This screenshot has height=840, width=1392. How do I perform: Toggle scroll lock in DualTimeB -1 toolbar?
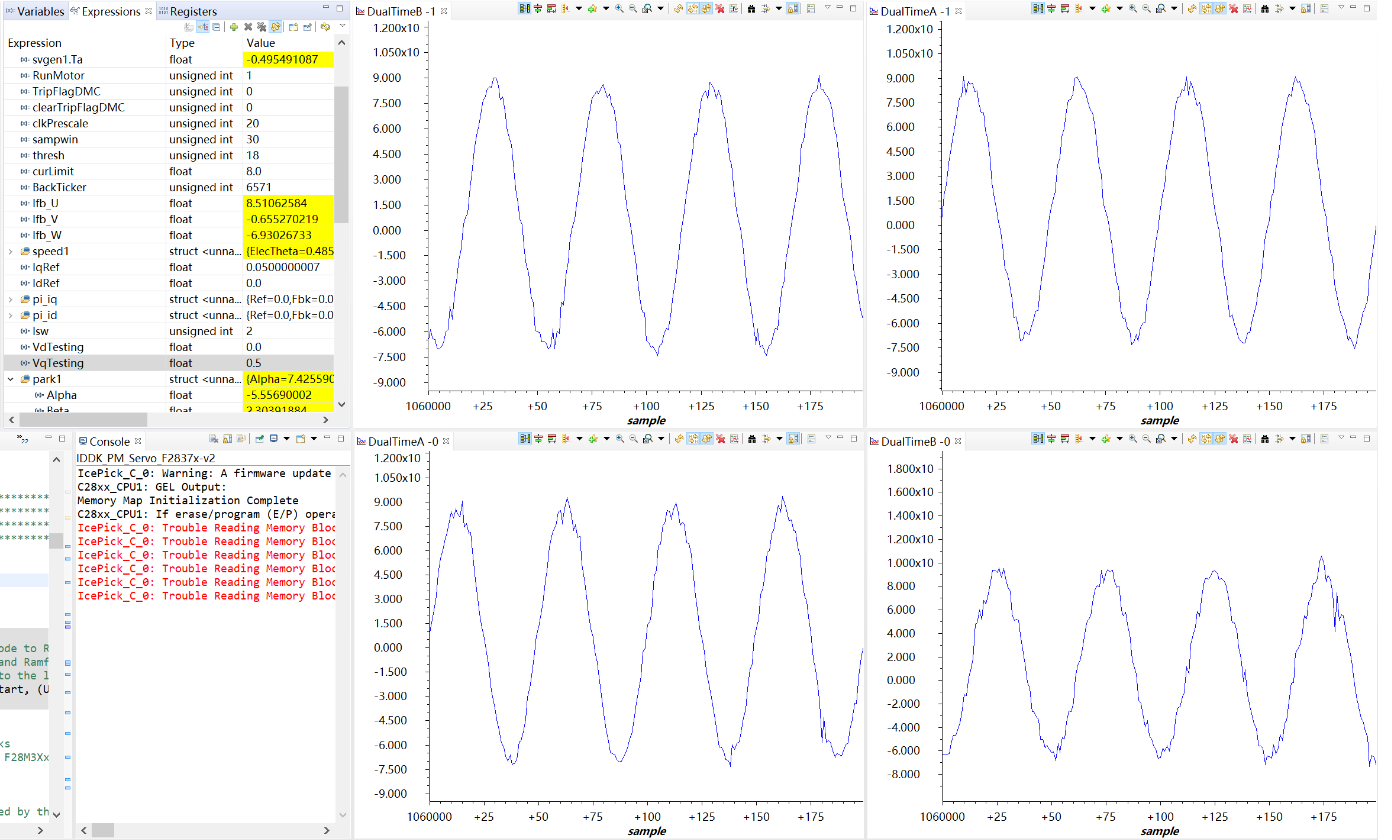click(793, 9)
